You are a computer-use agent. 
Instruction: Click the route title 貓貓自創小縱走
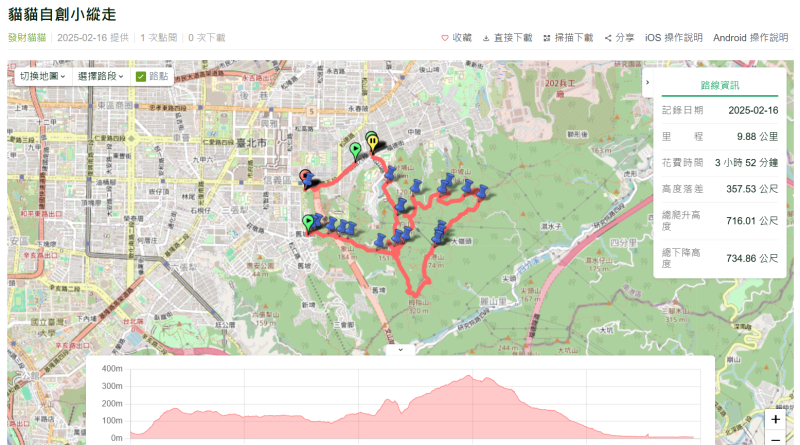[x=62, y=14]
